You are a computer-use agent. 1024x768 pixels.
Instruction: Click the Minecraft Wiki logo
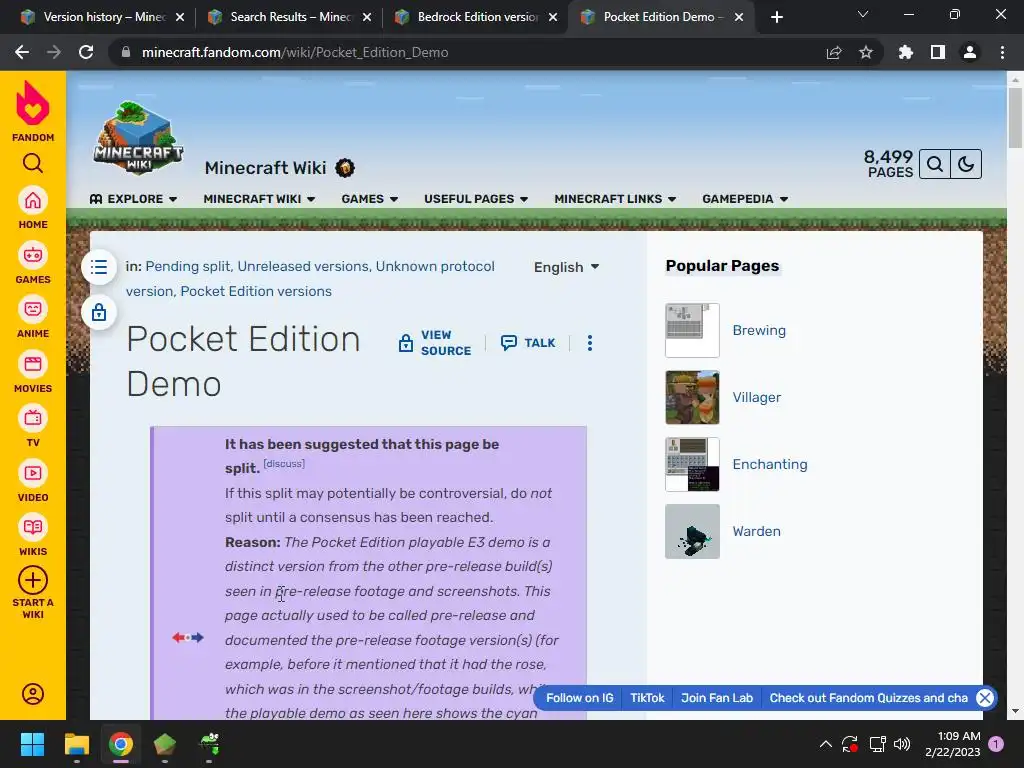coord(138,138)
